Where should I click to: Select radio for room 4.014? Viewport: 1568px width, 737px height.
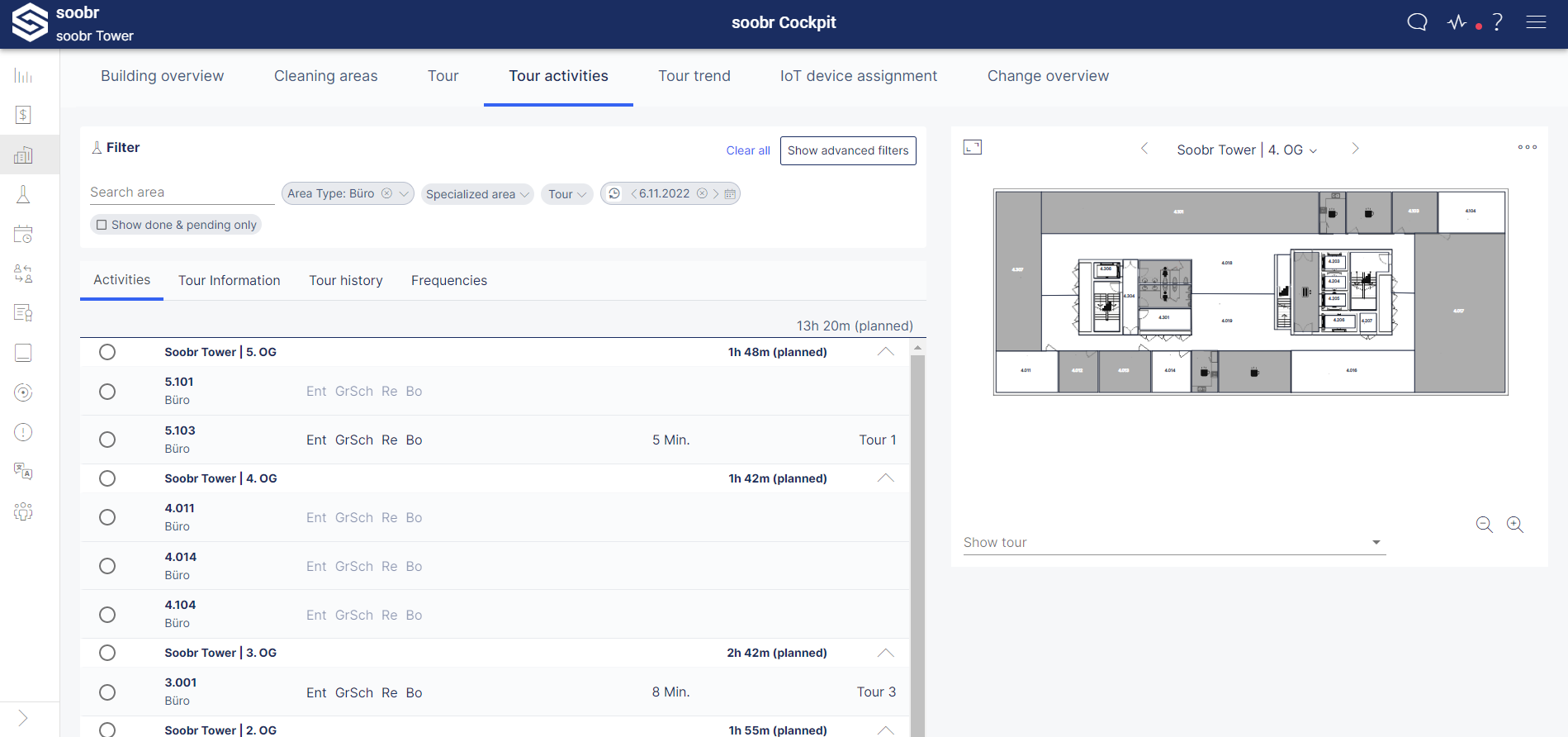(x=107, y=566)
